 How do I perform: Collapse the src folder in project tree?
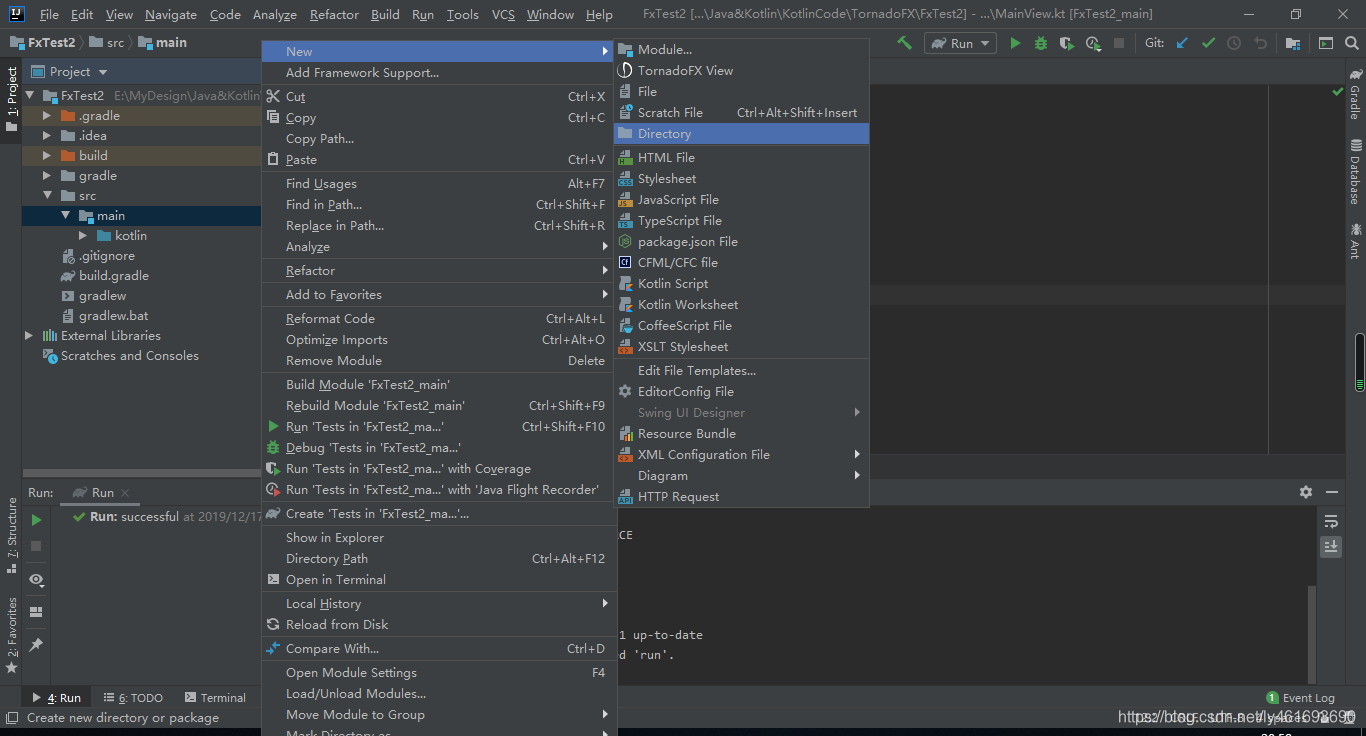pos(46,196)
